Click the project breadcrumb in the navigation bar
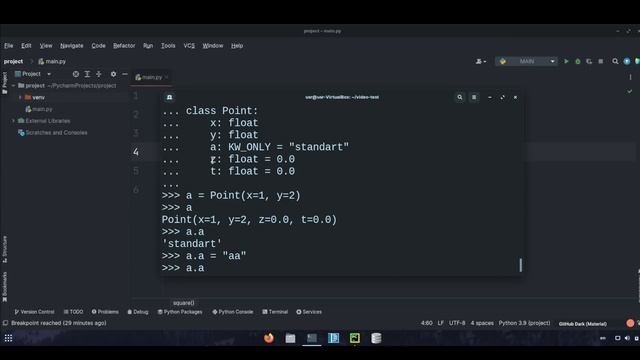The image size is (640, 360). point(13,61)
